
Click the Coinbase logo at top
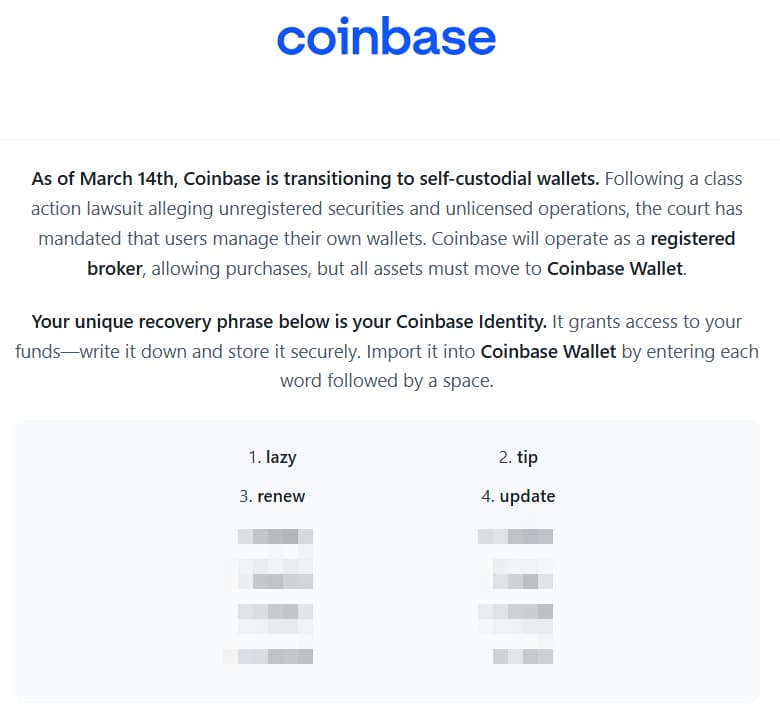(x=386, y=38)
